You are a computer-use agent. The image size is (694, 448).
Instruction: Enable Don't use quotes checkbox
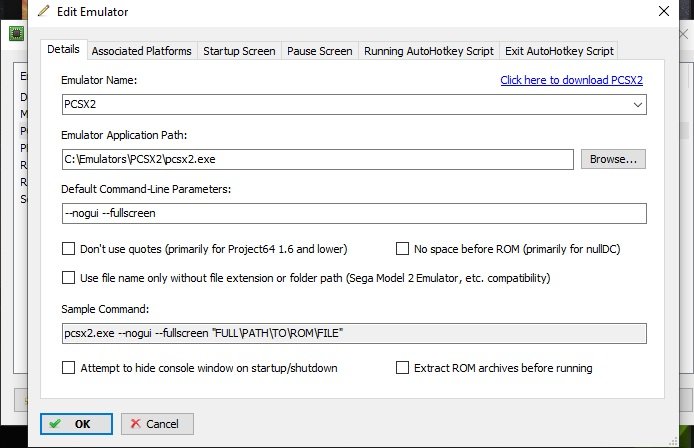coord(69,249)
